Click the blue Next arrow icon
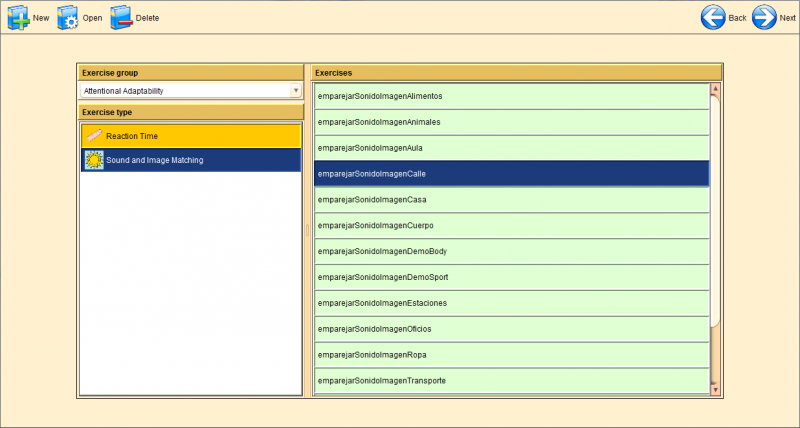 pos(764,17)
